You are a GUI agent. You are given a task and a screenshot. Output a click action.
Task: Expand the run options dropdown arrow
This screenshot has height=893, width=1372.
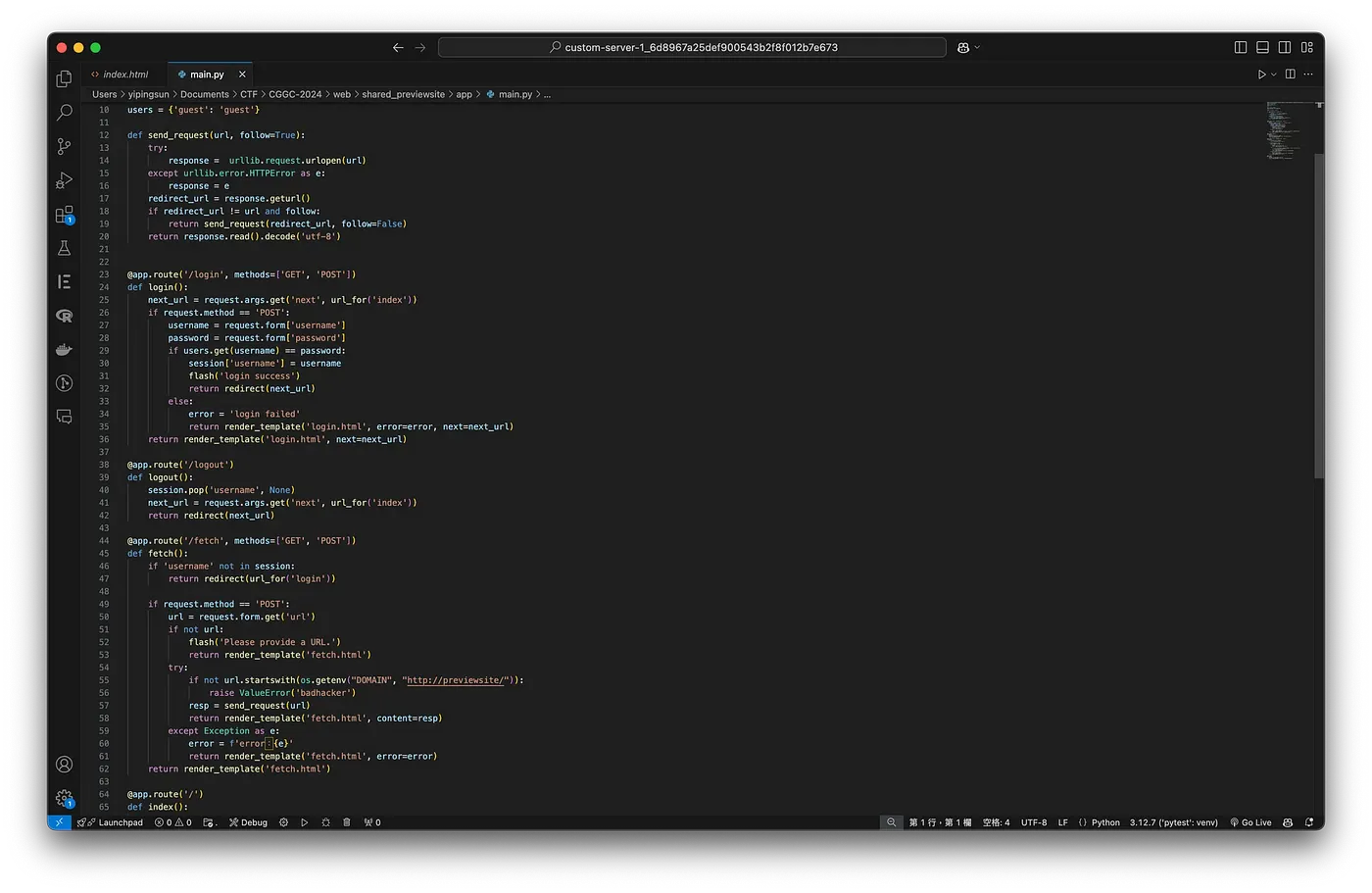(x=1274, y=74)
